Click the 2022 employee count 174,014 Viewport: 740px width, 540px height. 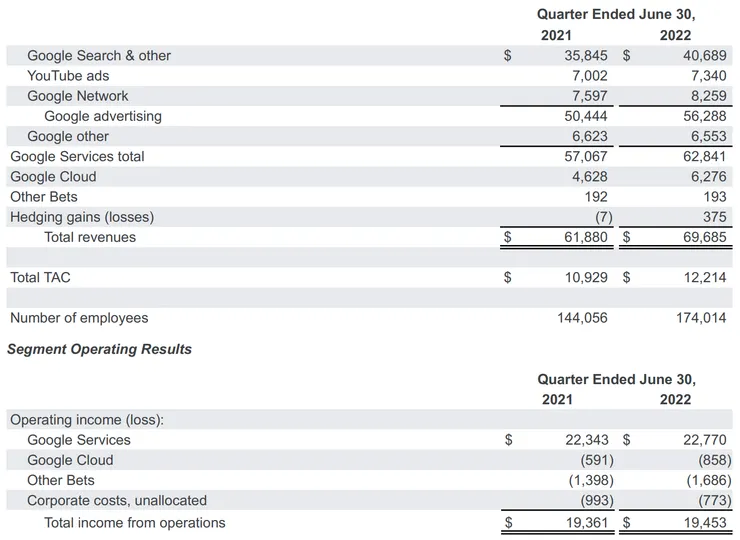(700, 318)
